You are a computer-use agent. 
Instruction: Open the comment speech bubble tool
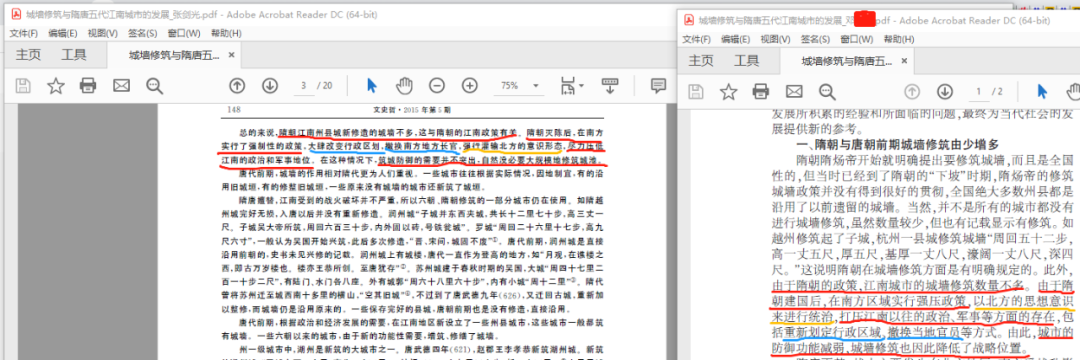coord(658,85)
